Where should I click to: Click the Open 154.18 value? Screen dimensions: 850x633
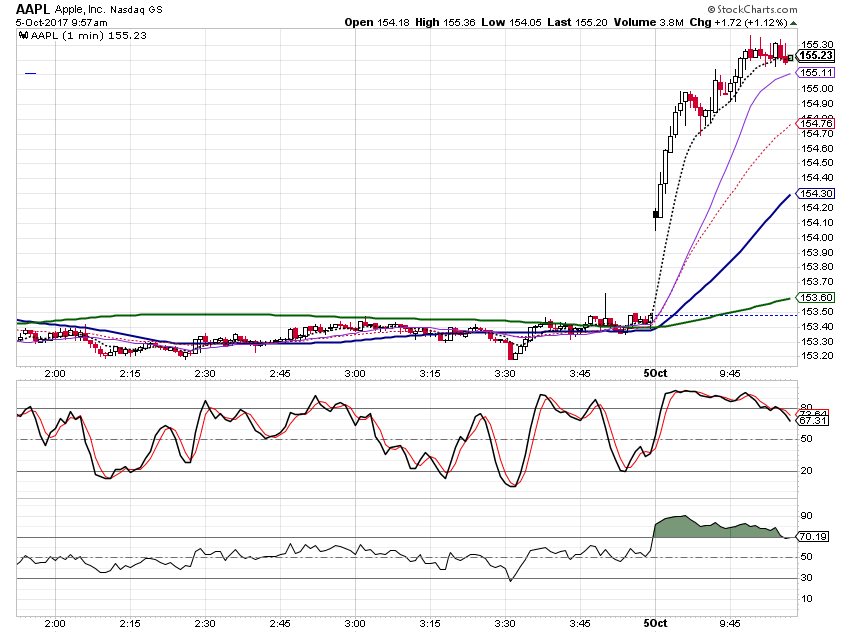tap(377, 22)
